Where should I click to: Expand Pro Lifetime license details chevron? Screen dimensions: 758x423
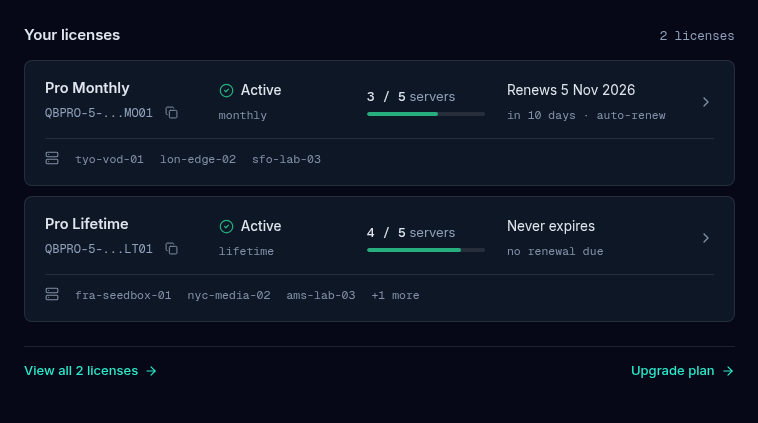[706, 238]
